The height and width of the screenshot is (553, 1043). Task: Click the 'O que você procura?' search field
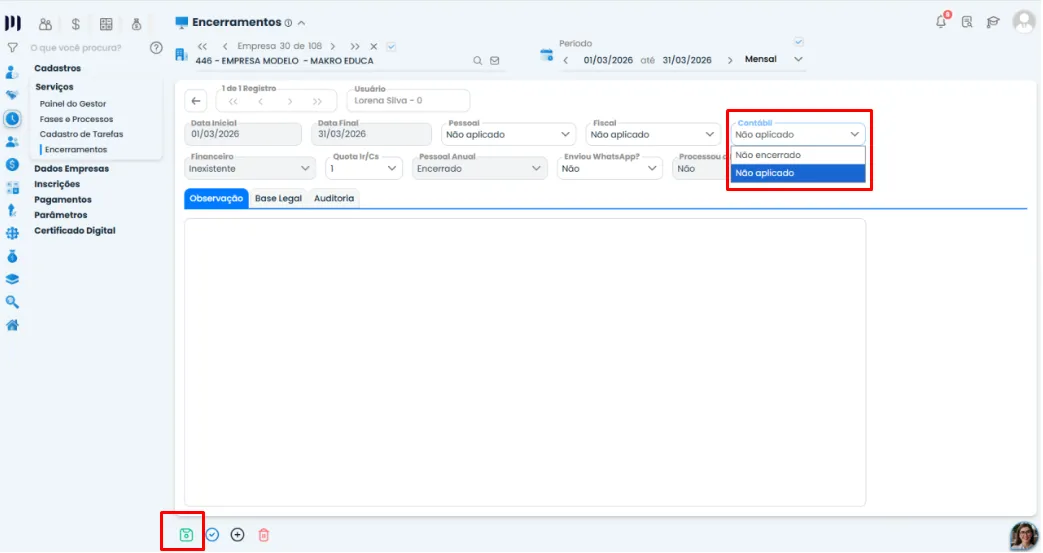click(76, 48)
